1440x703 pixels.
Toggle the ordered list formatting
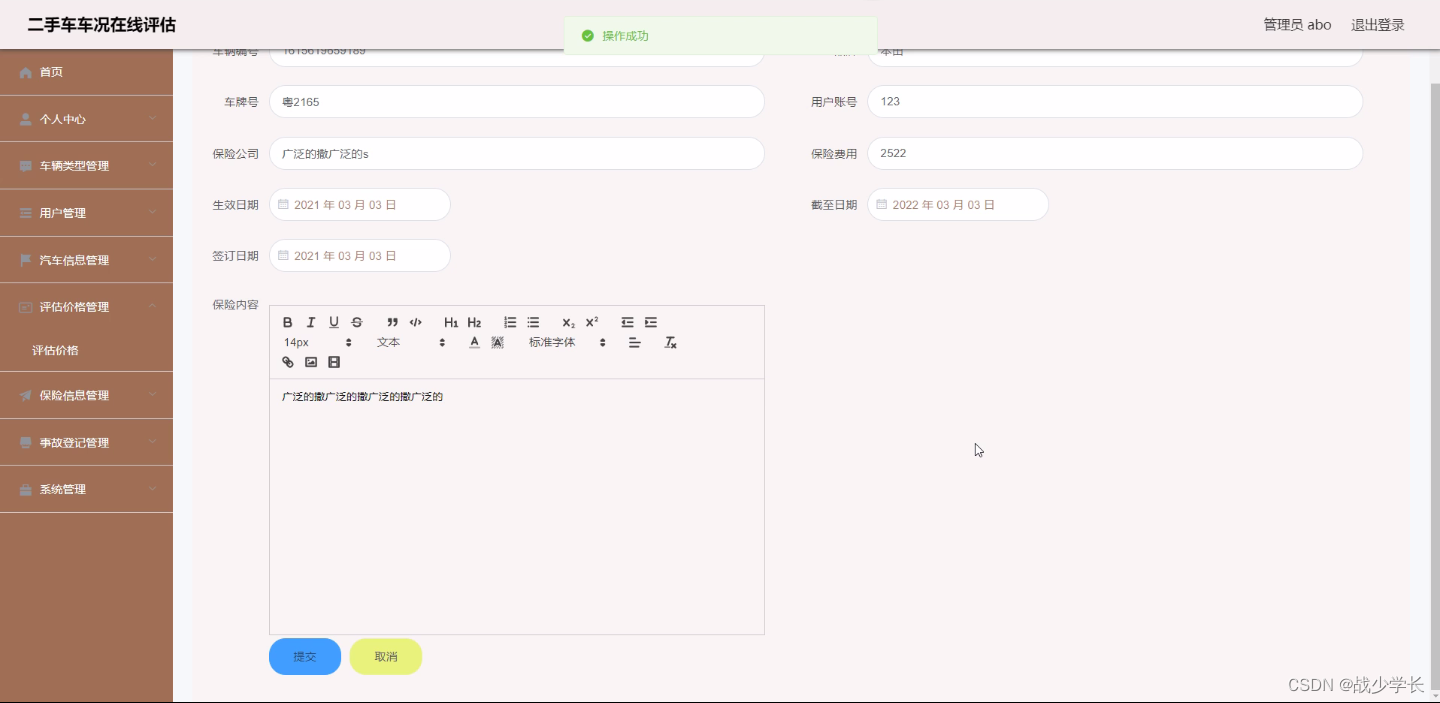point(510,321)
